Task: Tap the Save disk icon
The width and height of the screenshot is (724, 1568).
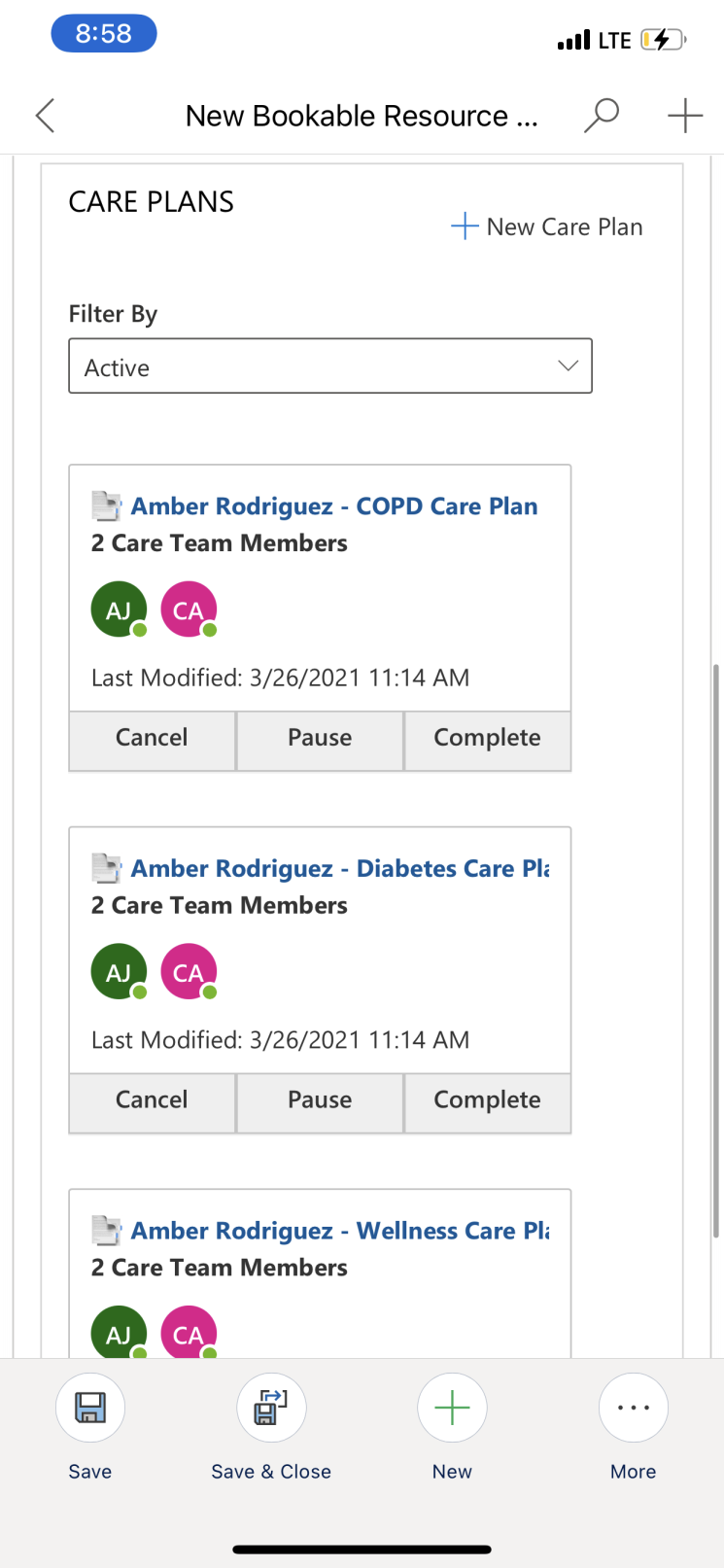Action: (x=90, y=1408)
